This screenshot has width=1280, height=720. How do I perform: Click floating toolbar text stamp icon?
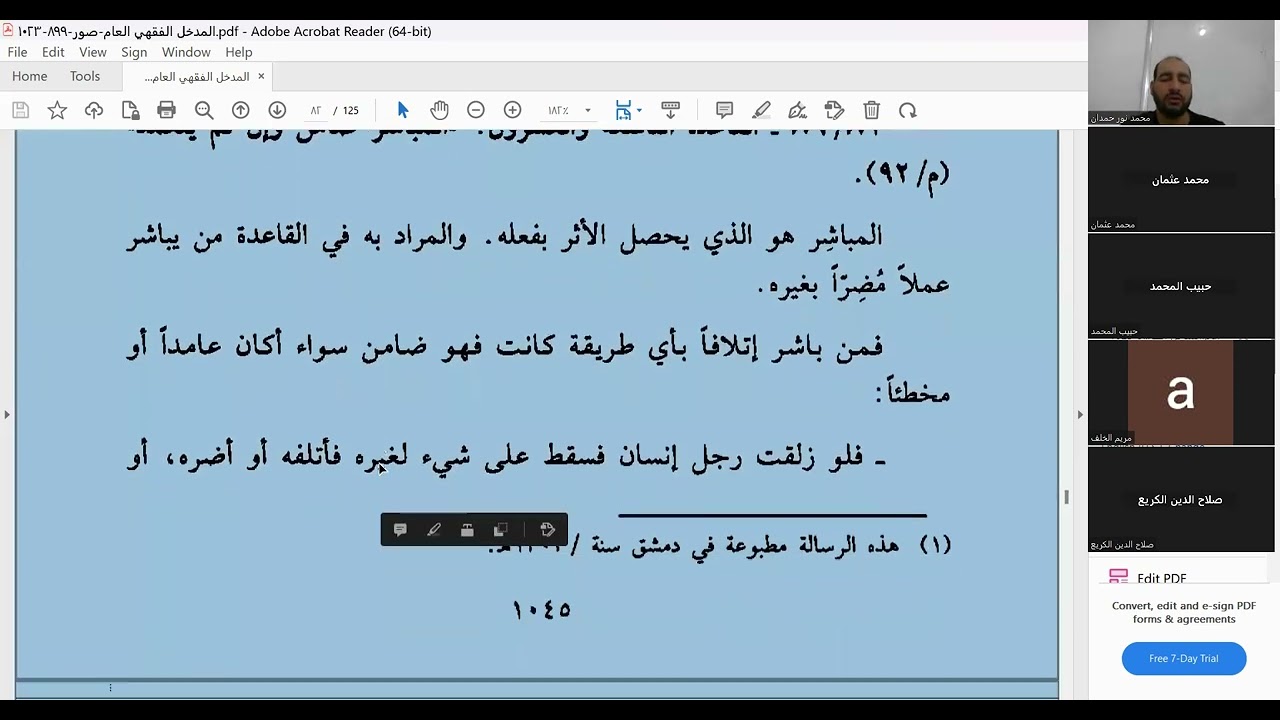(467, 530)
